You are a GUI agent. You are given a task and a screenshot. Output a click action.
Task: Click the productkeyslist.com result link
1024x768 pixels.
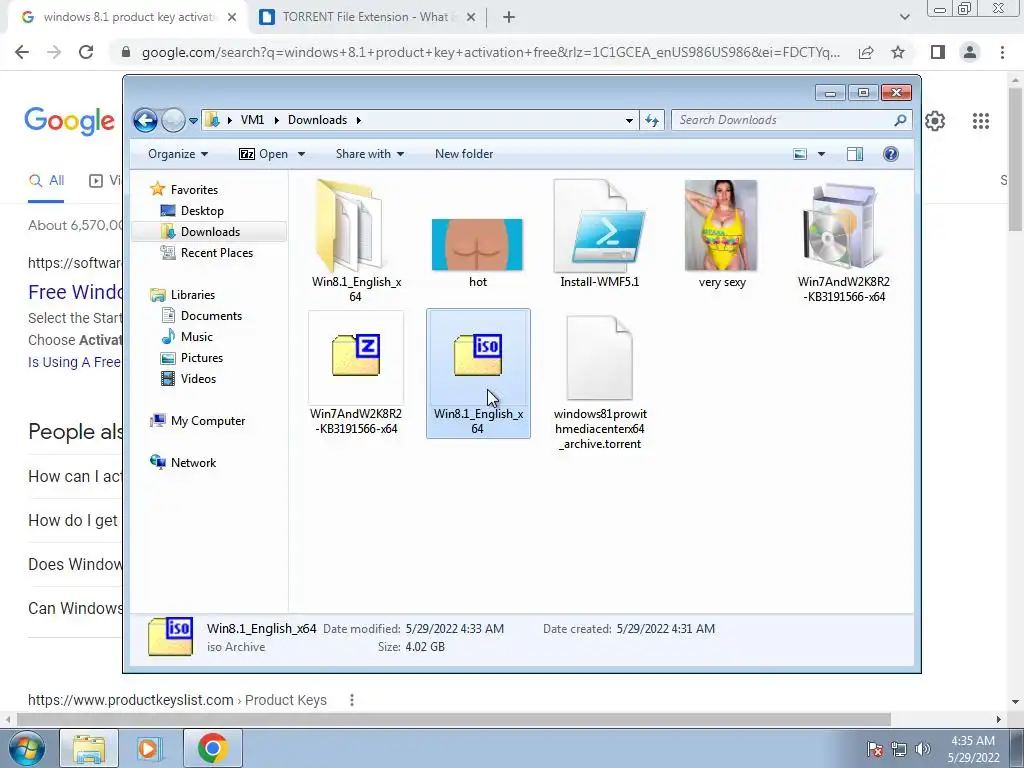(x=177, y=700)
